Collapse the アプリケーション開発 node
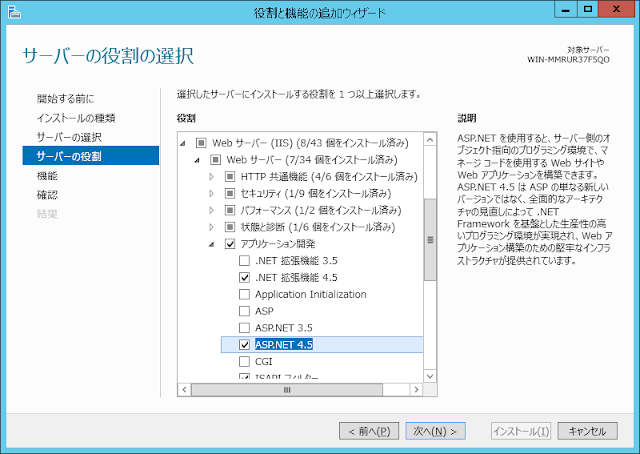This screenshot has height=454, width=640. click(211, 244)
